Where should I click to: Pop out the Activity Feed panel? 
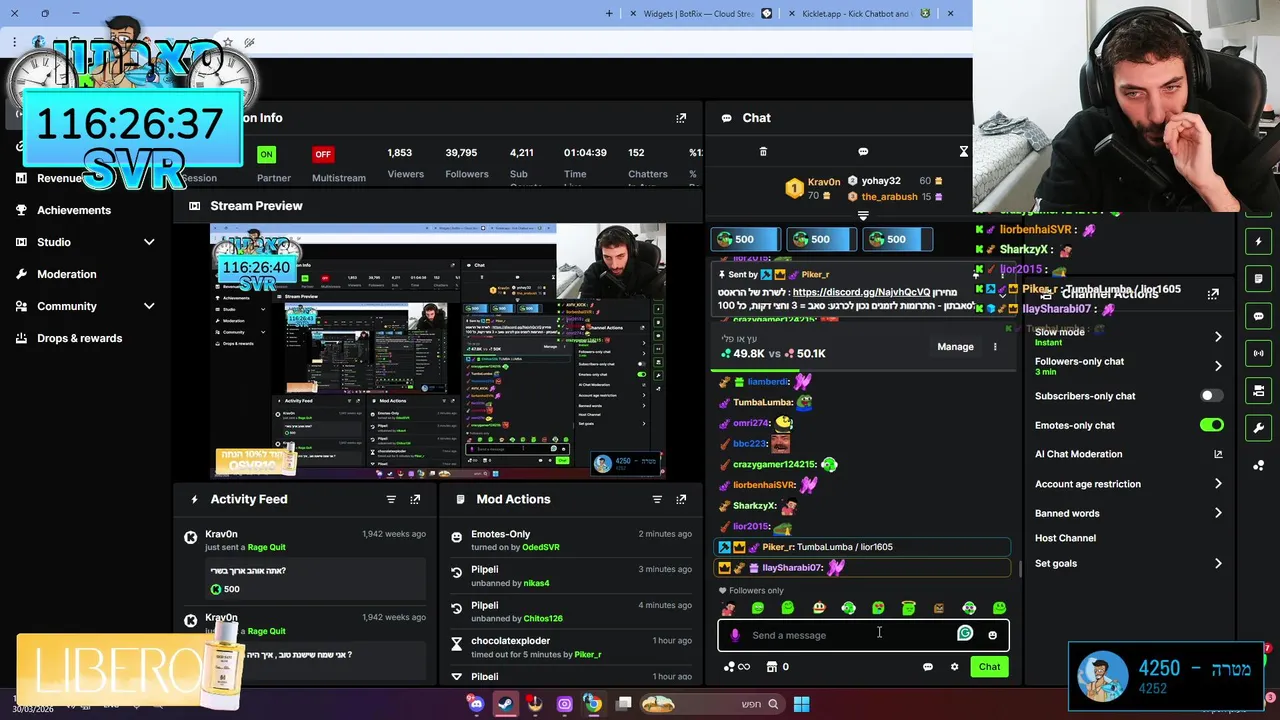tap(415, 499)
